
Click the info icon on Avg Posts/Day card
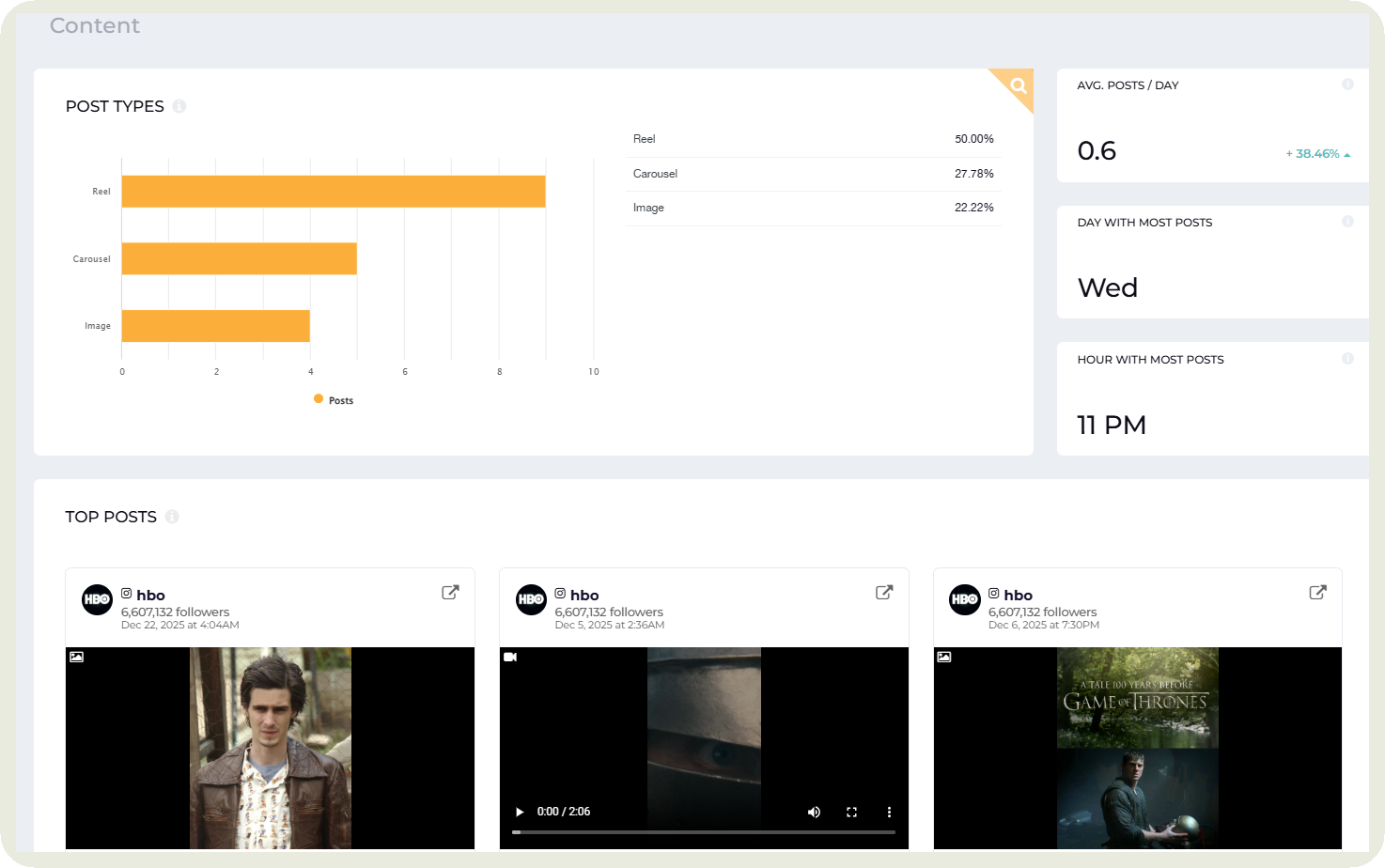(1348, 84)
